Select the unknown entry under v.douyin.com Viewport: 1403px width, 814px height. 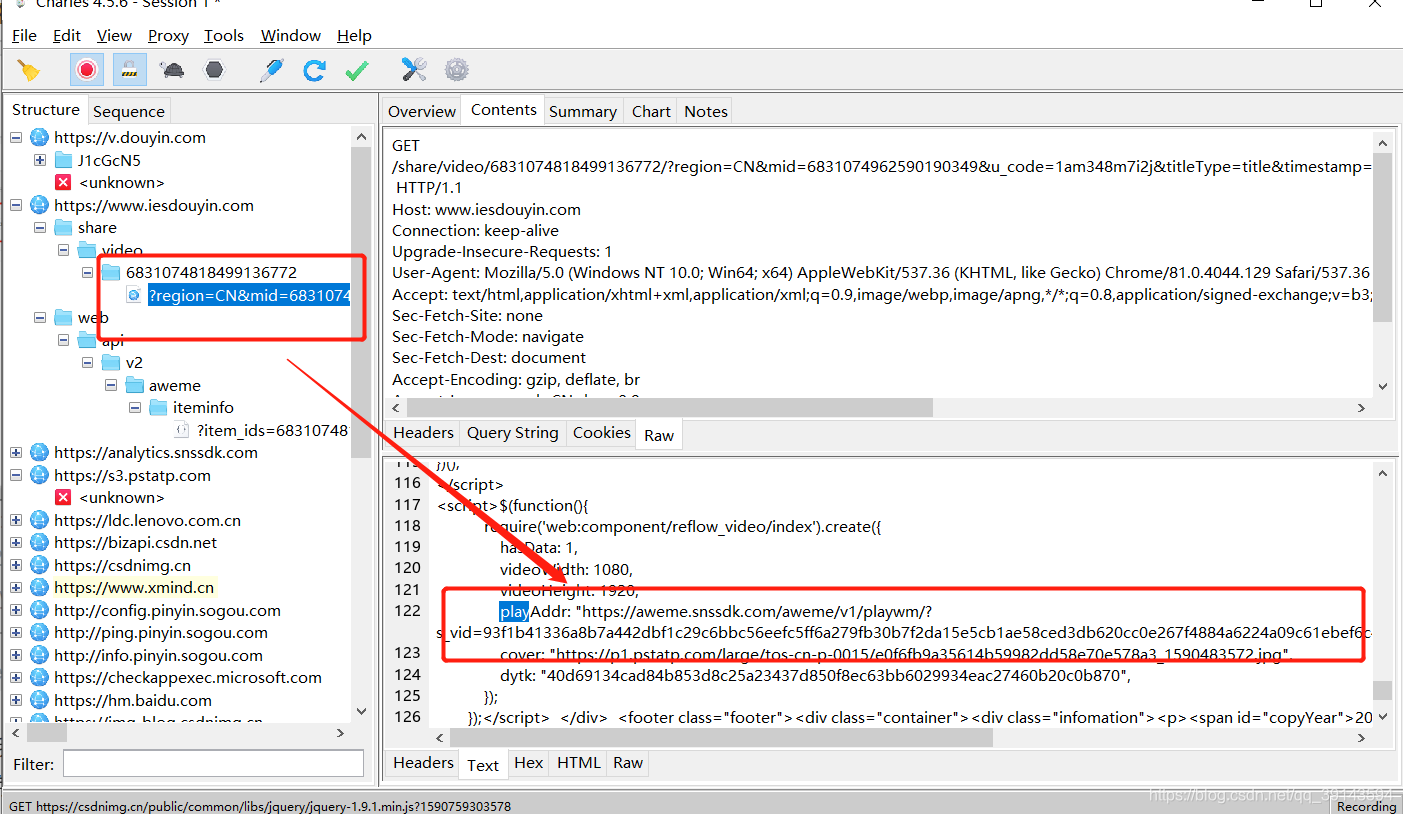[121, 183]
